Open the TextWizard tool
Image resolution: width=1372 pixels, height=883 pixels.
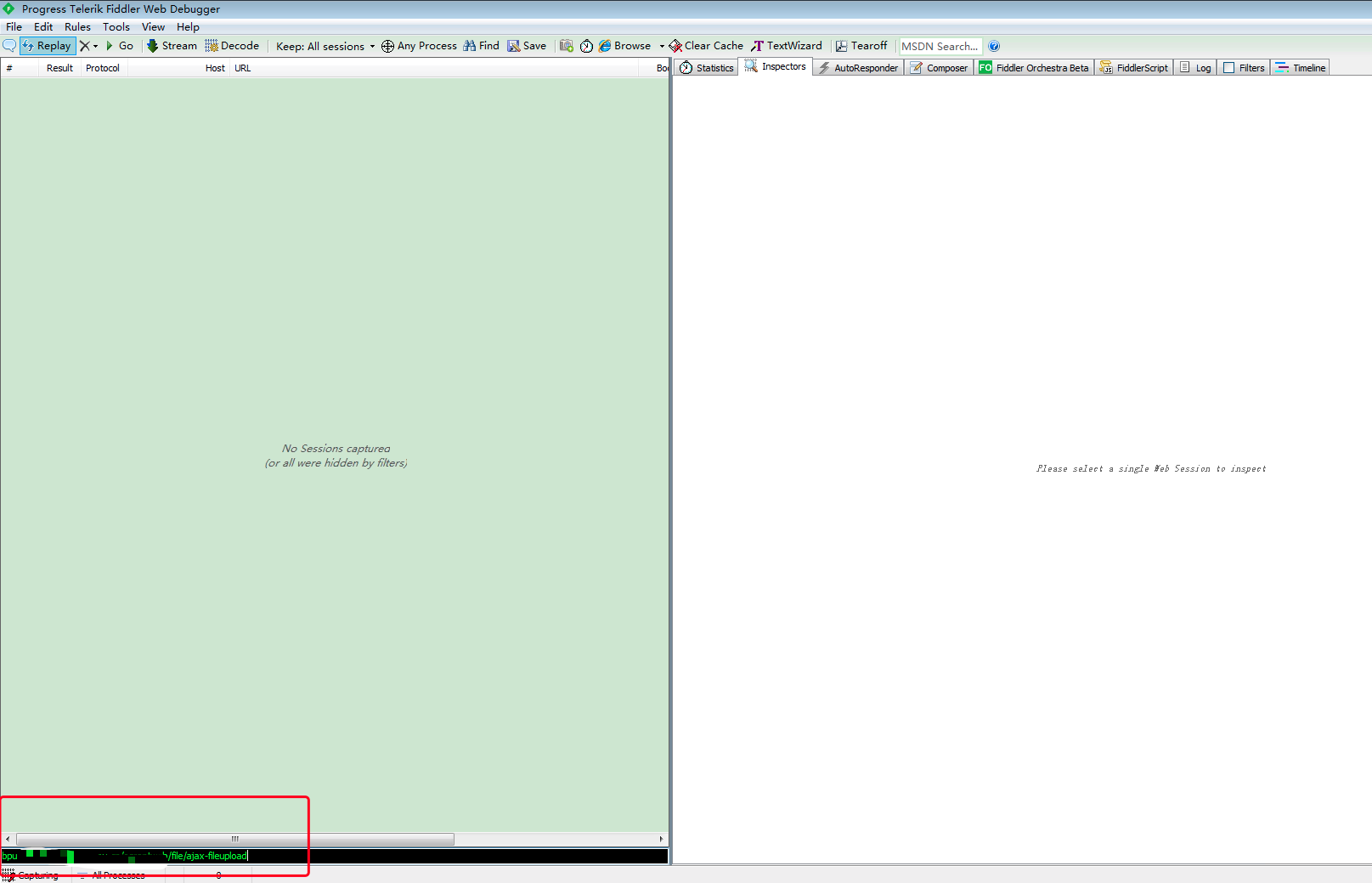[787, 46]
